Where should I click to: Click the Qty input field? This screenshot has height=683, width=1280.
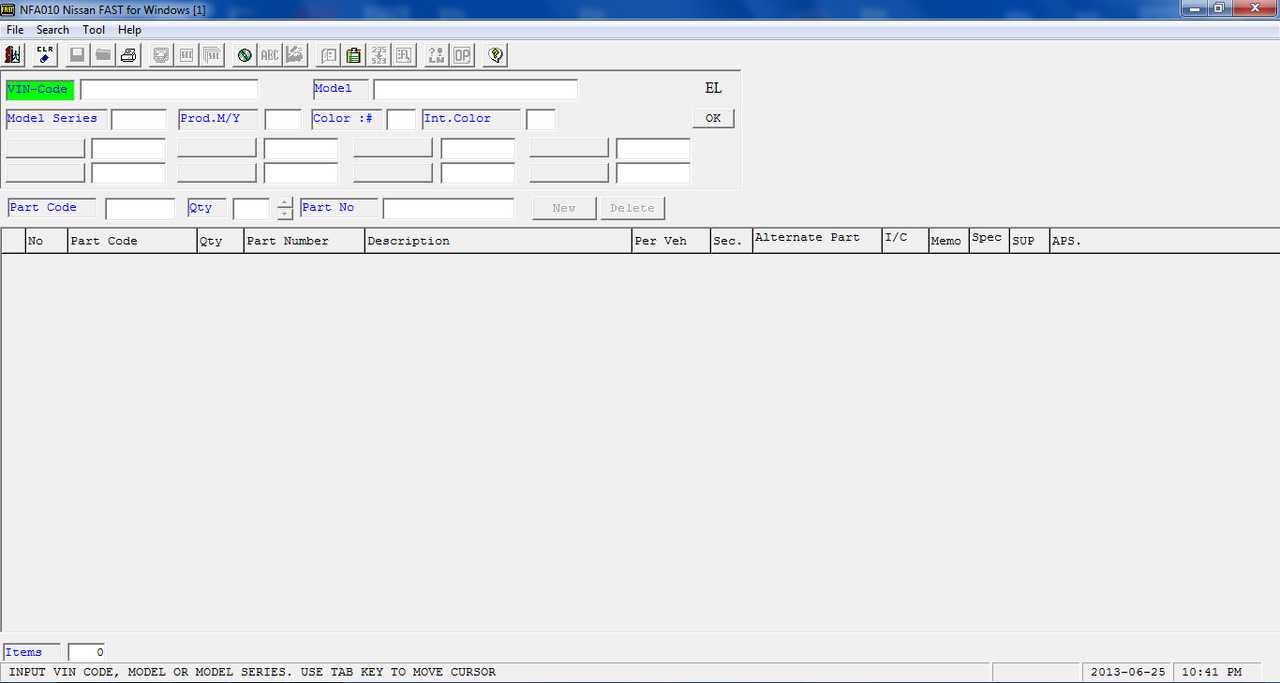pyautogui.click(x=252, y=208)
